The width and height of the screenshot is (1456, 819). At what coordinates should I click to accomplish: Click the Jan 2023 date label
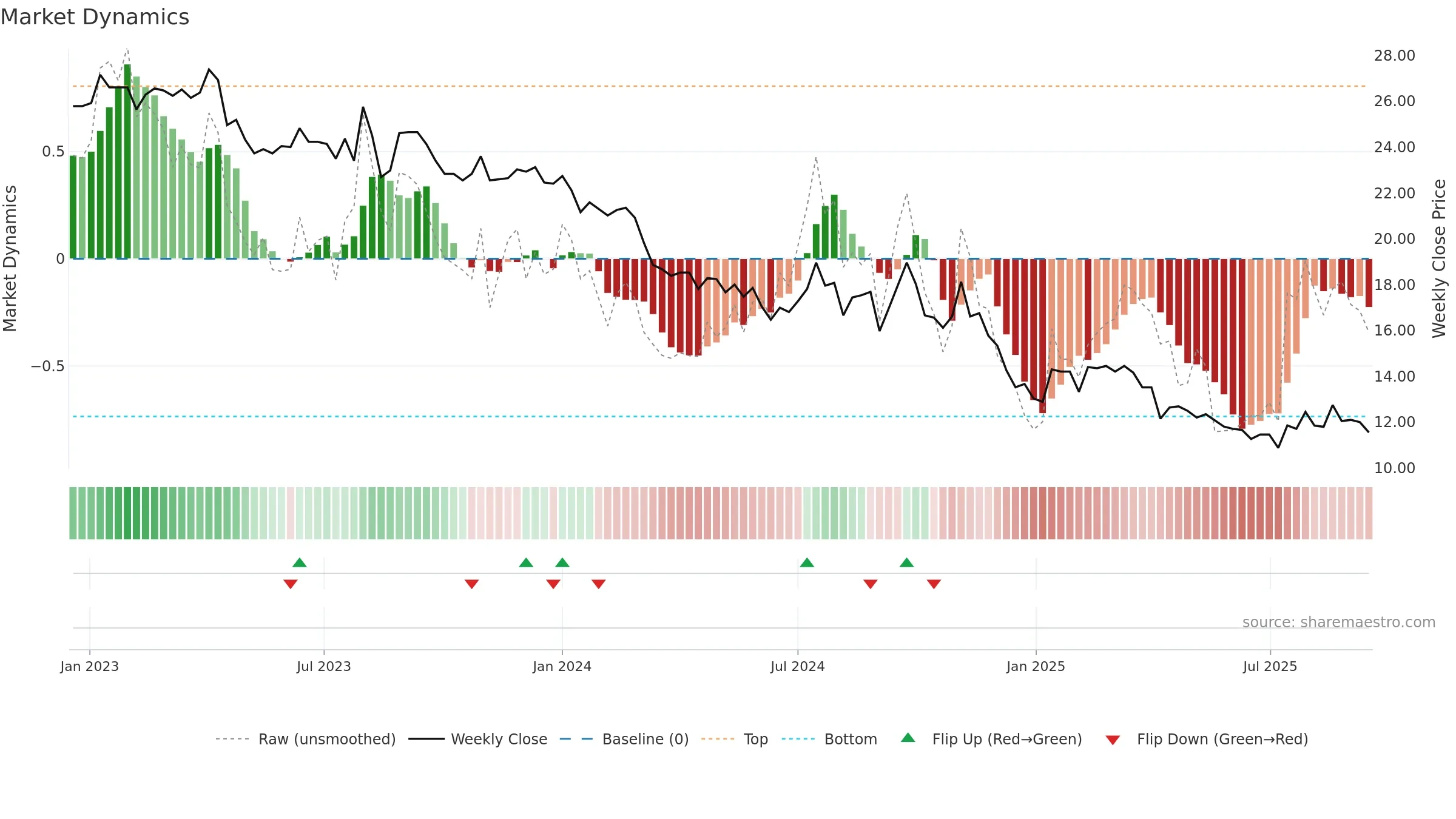click(x=90, y=666)
